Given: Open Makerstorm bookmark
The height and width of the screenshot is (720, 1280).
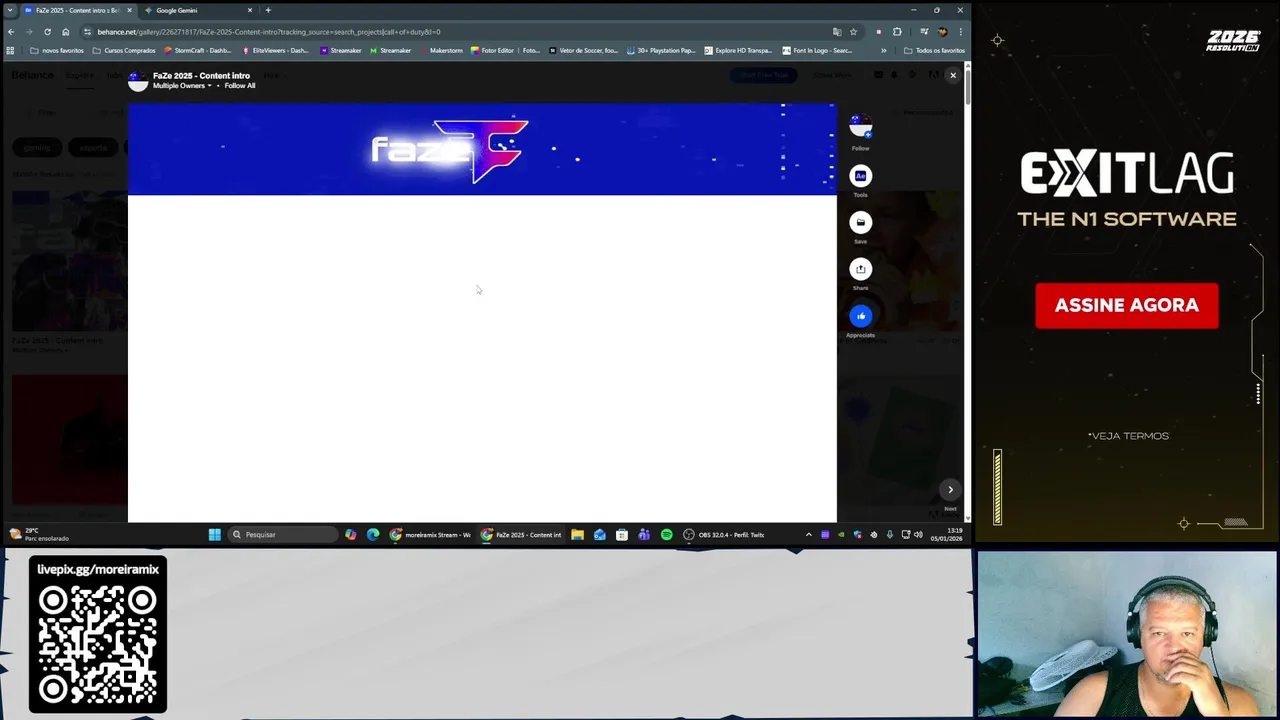Looking at the screenshot, I should 441,50.
